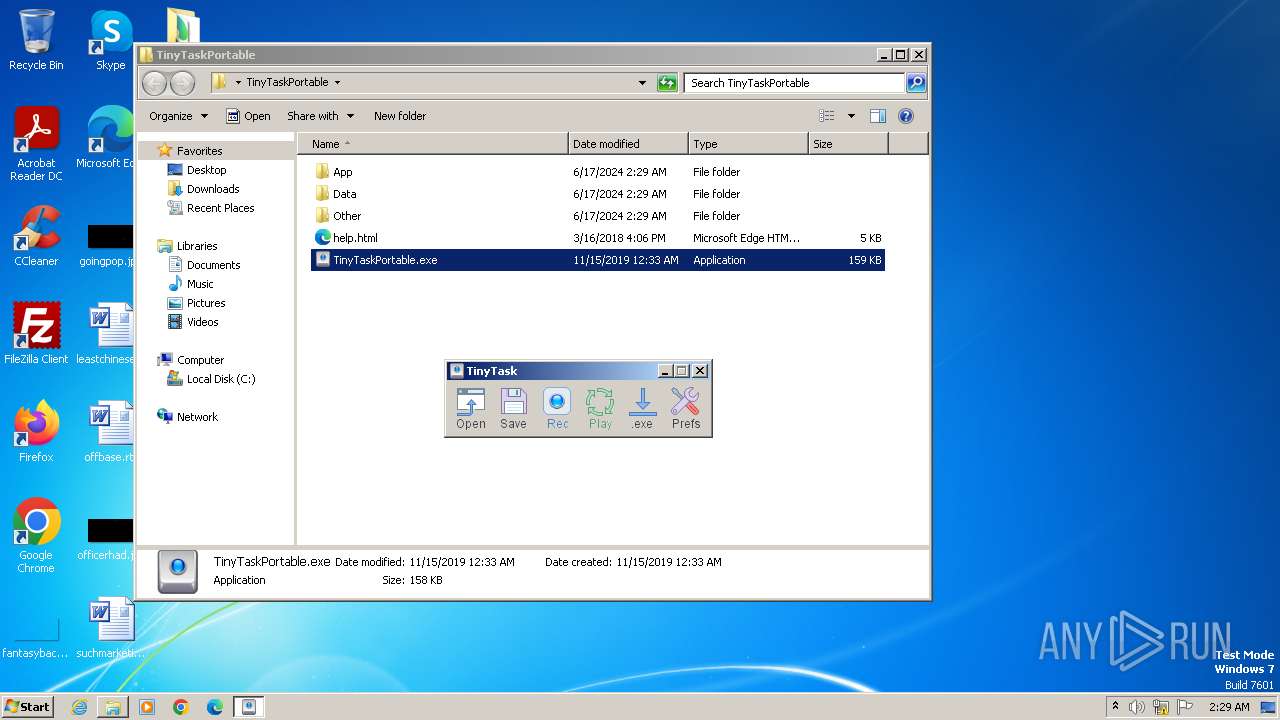This screenshot has height=720, width=1280.
Task: Click the Open toolbar button
Action: click(x=248, y=116)
